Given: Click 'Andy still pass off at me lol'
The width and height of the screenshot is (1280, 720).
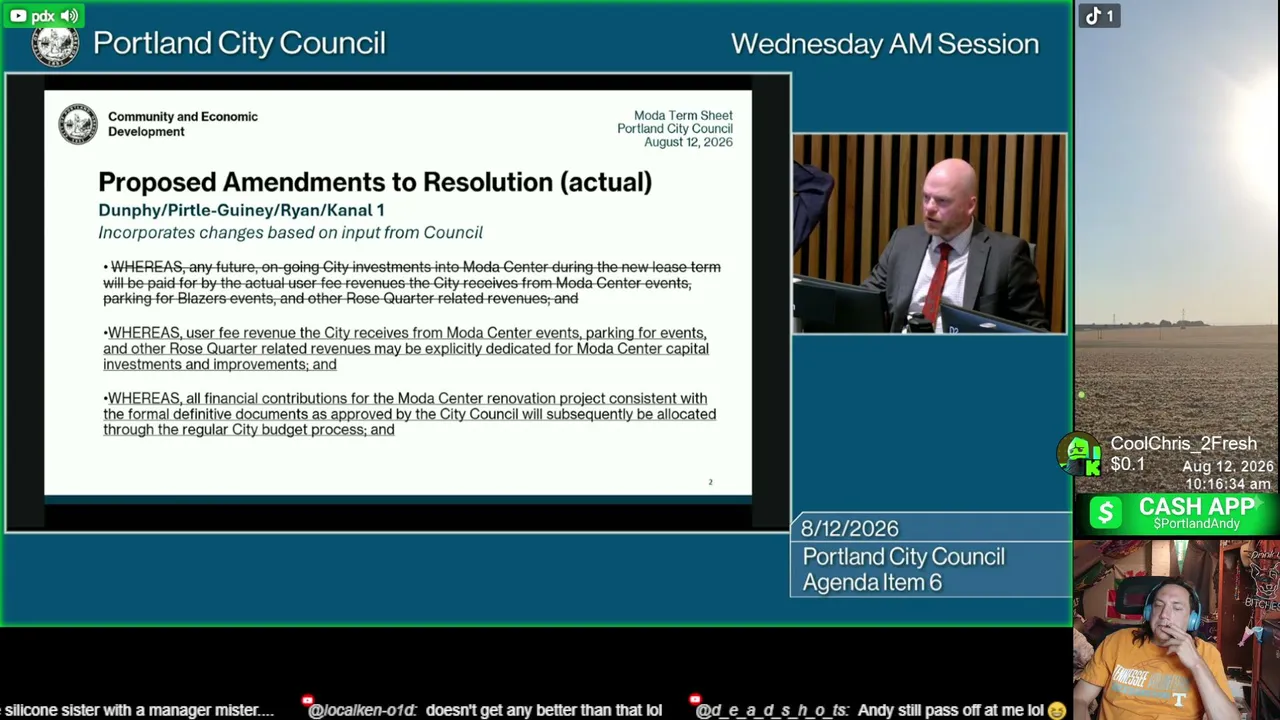Looking at the screenshot, I should click(x=951, y=711).
